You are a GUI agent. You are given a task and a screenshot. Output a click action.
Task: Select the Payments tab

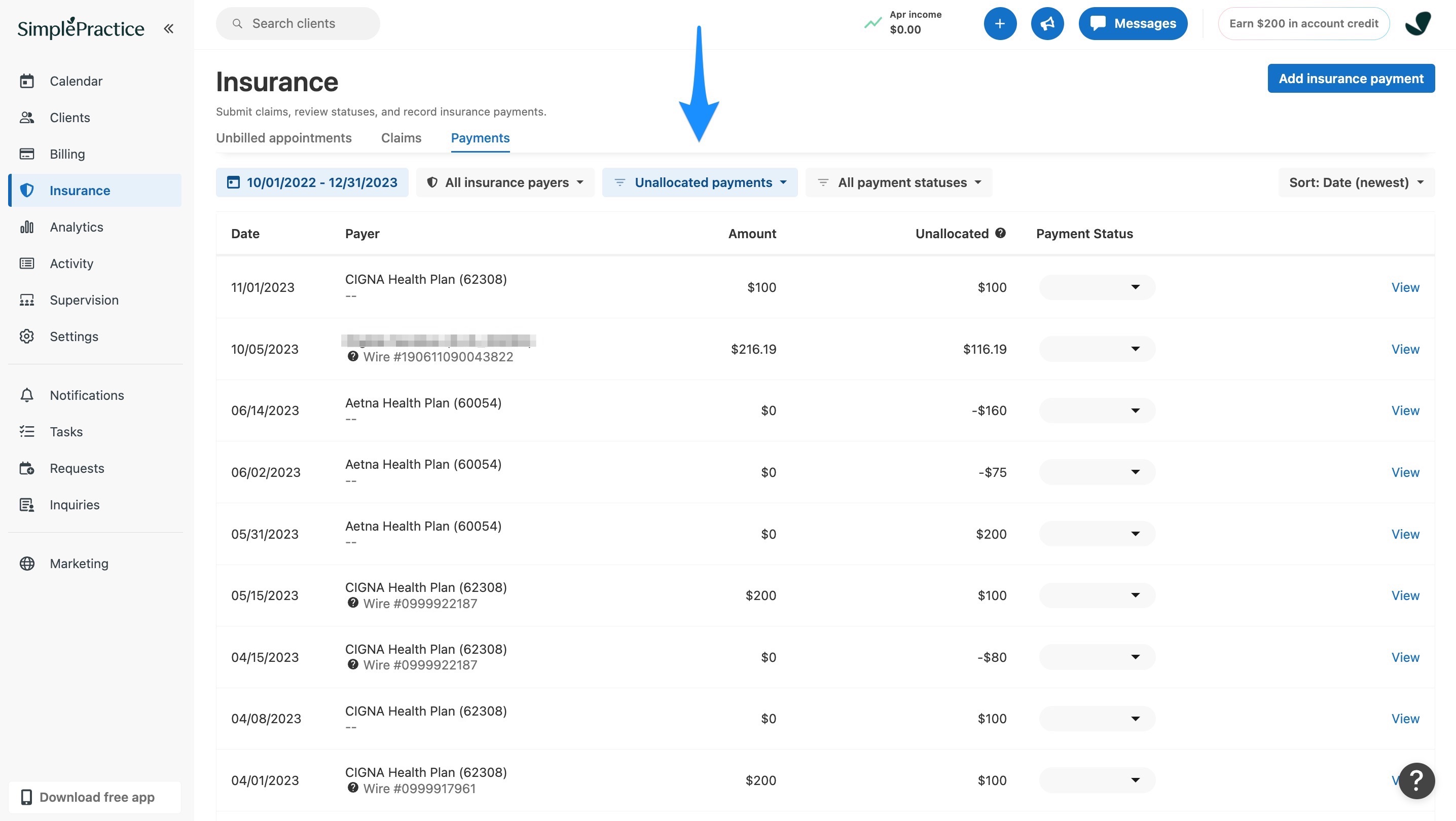pyautogui.click(x=481, y=138)
